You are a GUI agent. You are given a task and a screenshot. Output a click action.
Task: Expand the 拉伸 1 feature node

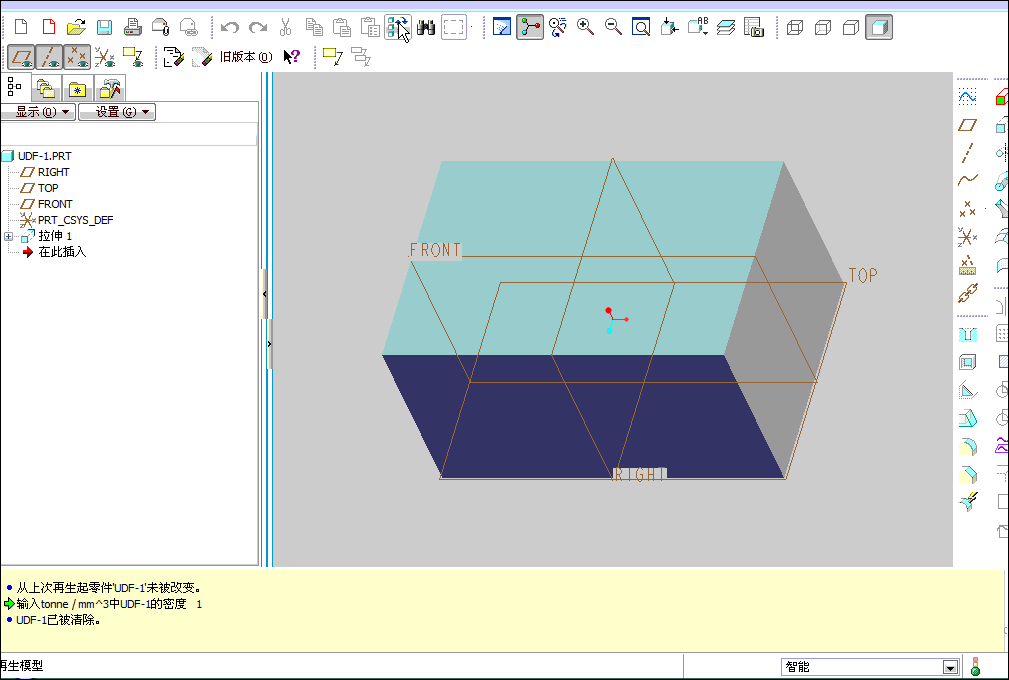[x=8, y=236]
